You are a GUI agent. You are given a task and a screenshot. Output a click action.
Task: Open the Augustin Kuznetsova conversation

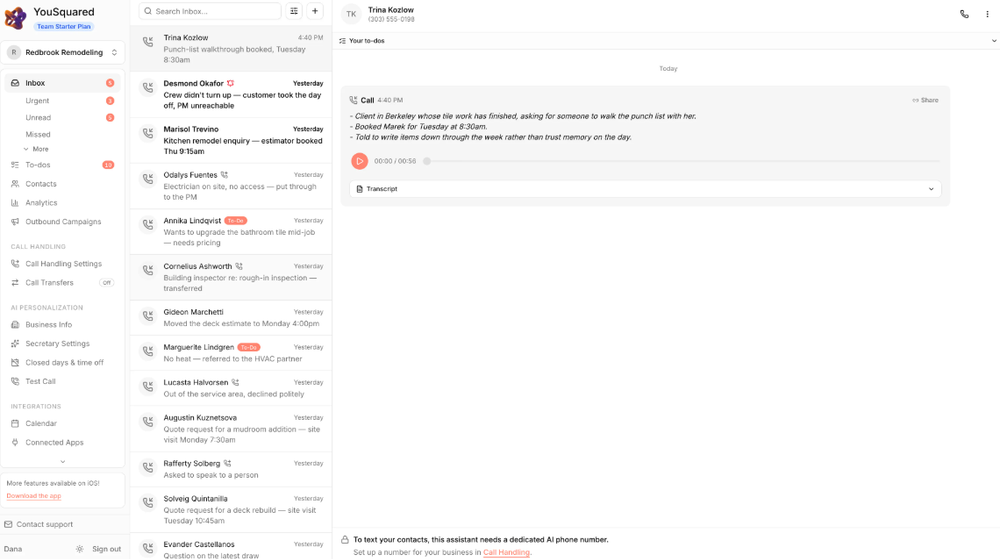231,428
